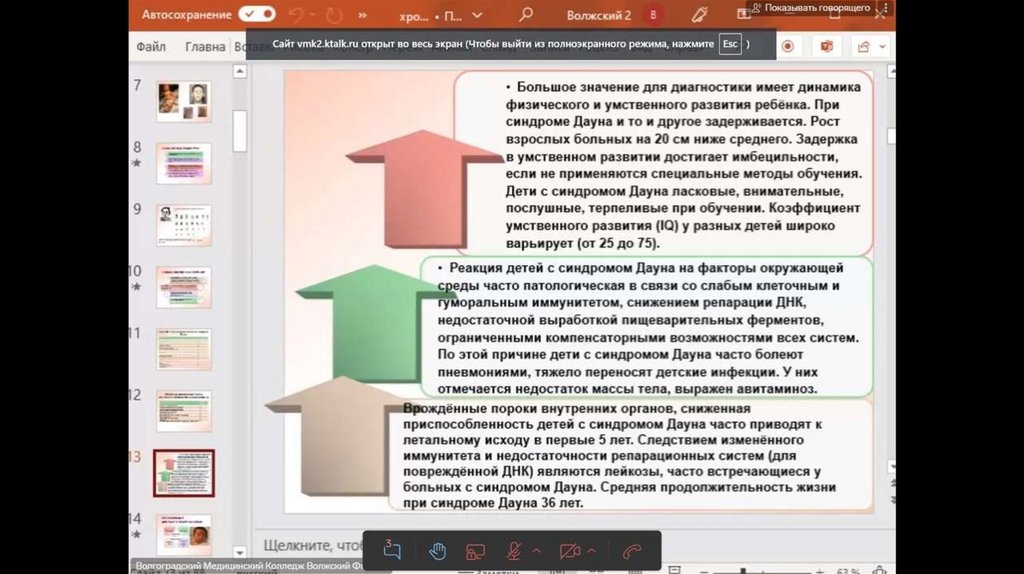Raise hand in the meeting
1024x574 pixels.
[x=437, y=551]
